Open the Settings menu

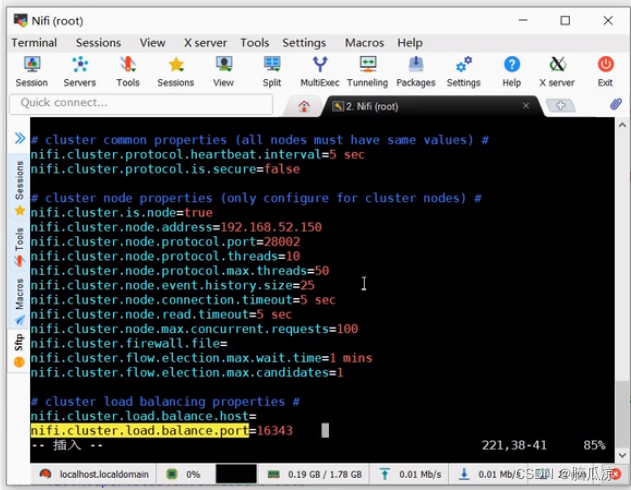tap(304, 43)
